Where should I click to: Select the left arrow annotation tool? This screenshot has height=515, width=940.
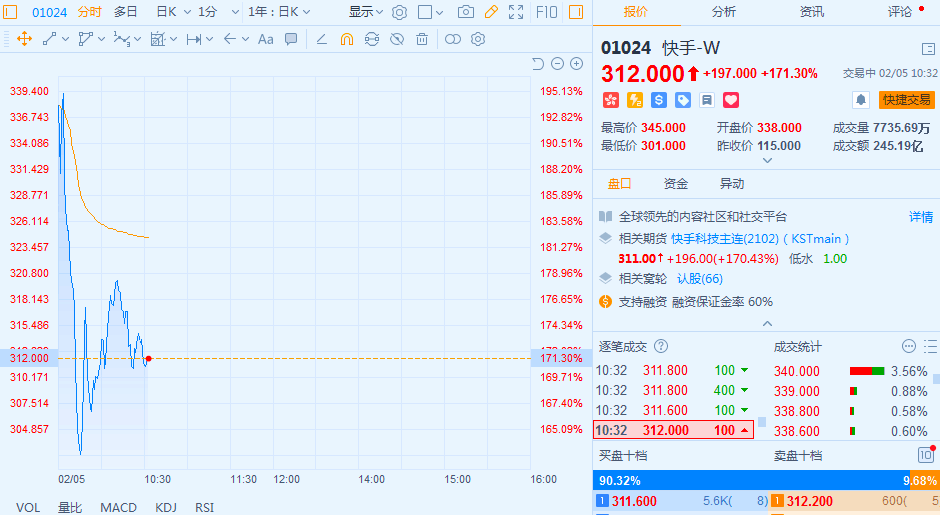230,40
